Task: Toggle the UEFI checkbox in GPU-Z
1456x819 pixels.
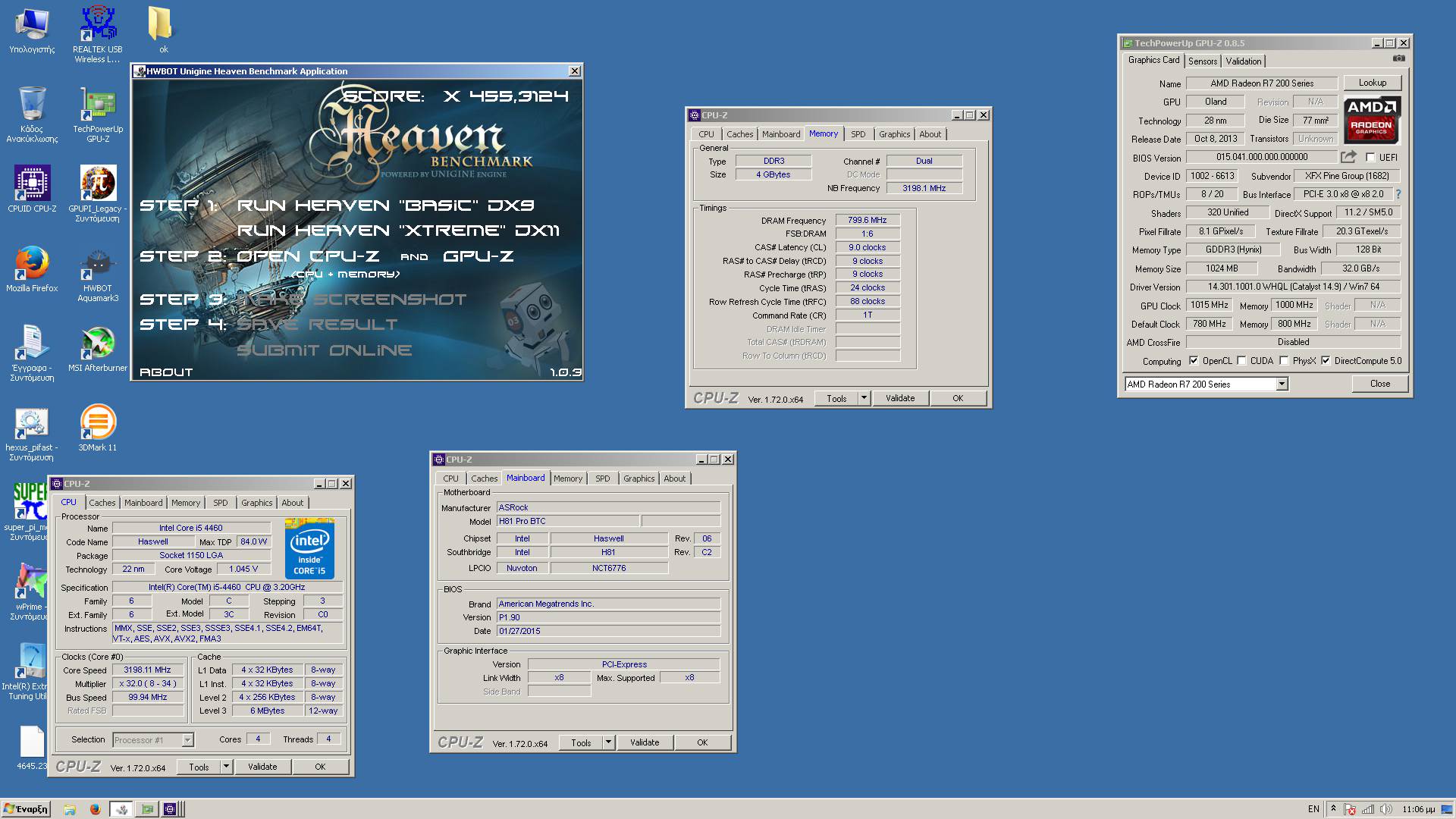Action: 1370,158
